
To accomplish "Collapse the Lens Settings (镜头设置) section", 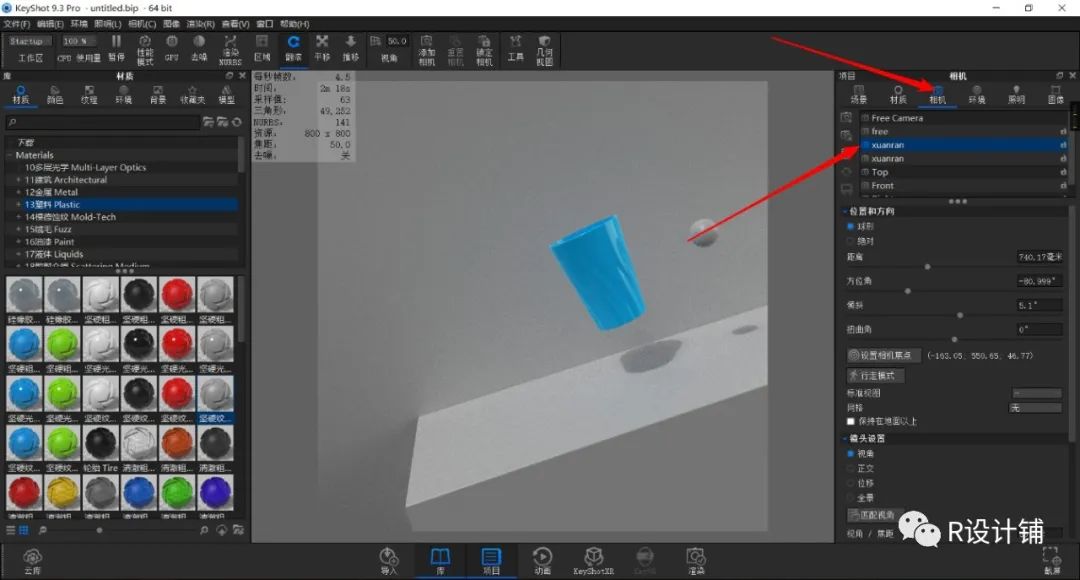I will (x=845, y=438).
